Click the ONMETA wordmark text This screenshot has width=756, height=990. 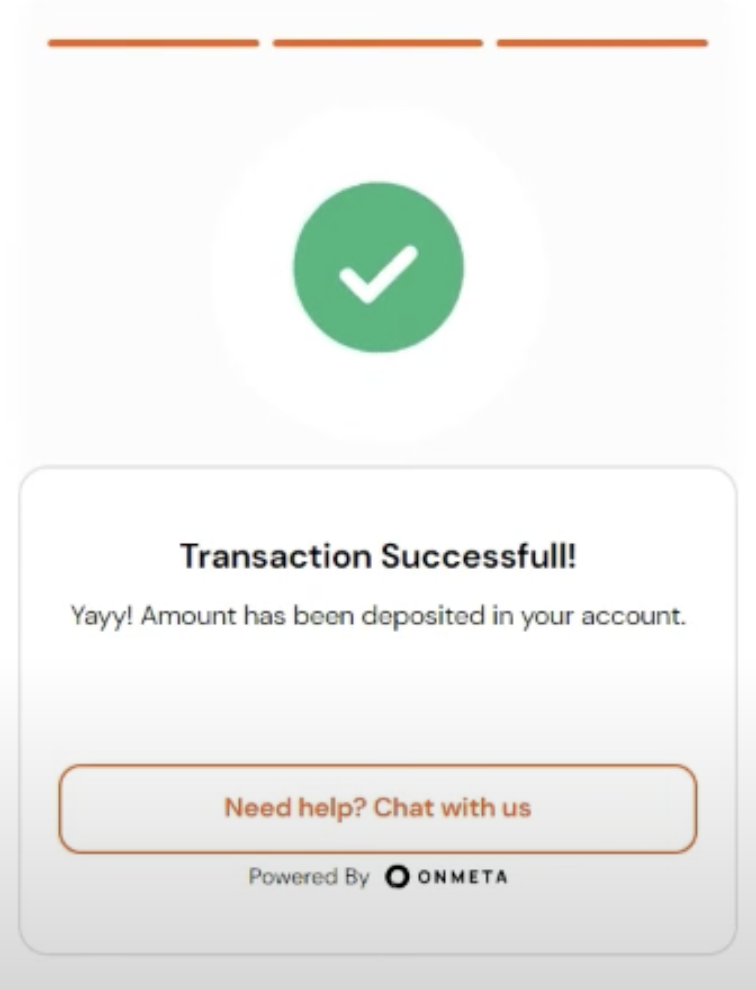[463, 877]
